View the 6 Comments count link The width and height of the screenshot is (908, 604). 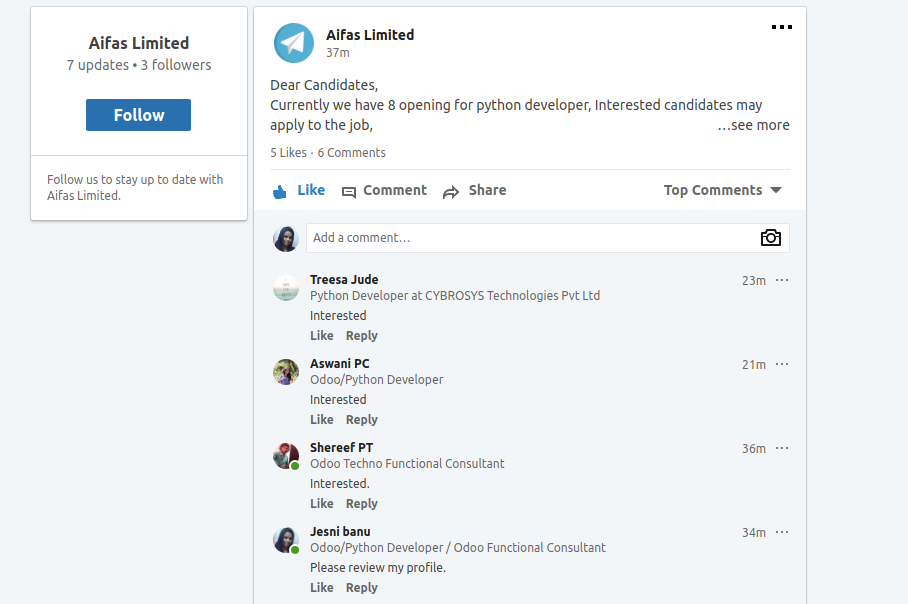tap(351, 153)
